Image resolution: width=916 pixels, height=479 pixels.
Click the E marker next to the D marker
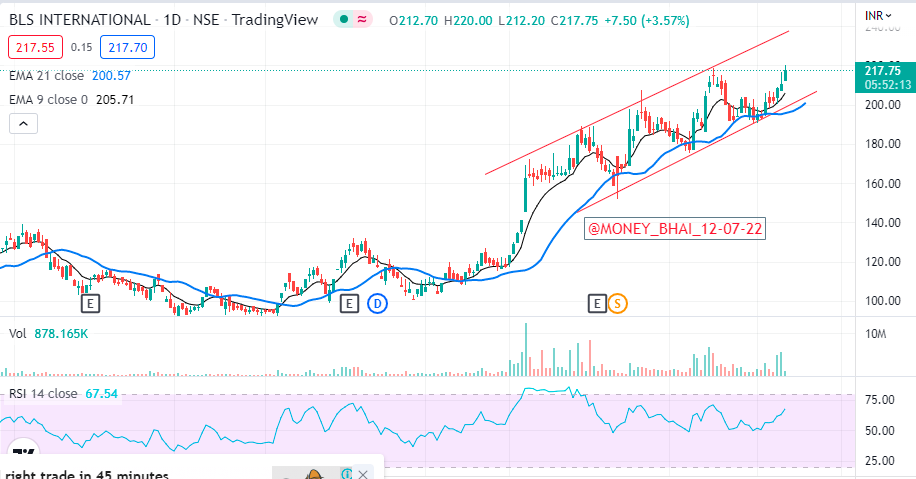click(x=349, y=304)
